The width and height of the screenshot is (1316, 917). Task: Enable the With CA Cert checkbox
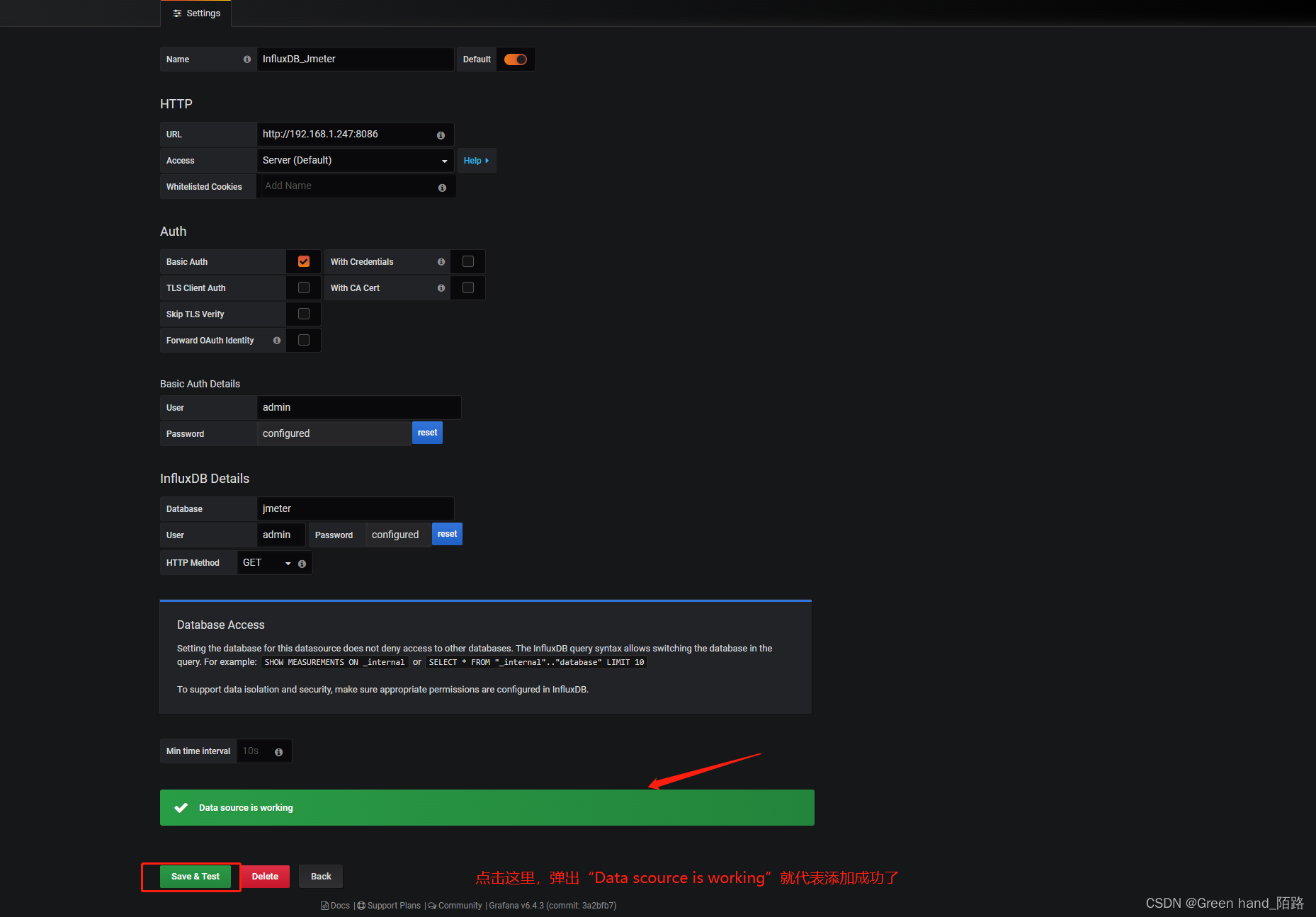coord(468,287)
